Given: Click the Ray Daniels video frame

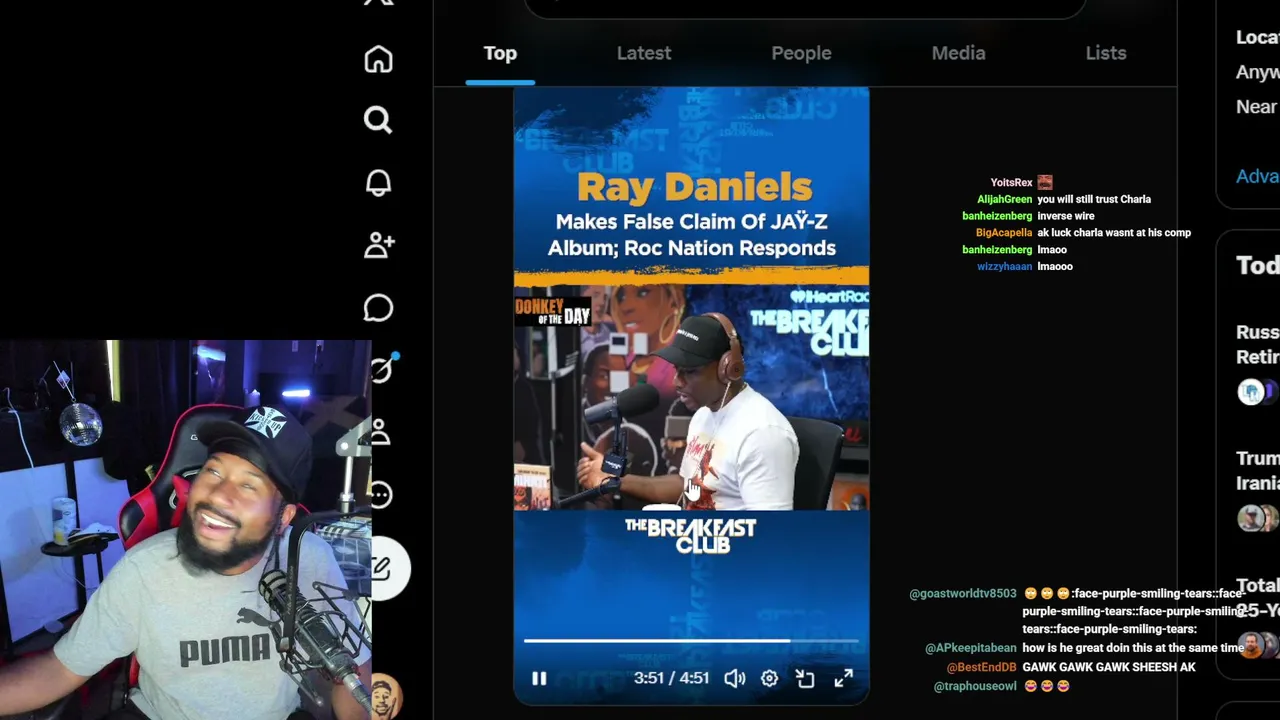Looking at the screenshot, I should pos(691,398).
